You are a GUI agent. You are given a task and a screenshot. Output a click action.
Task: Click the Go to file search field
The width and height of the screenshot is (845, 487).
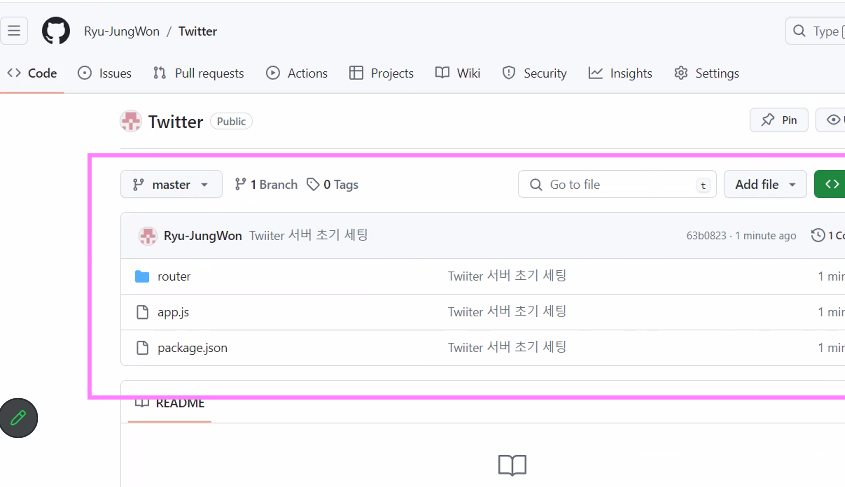point(617,184)
